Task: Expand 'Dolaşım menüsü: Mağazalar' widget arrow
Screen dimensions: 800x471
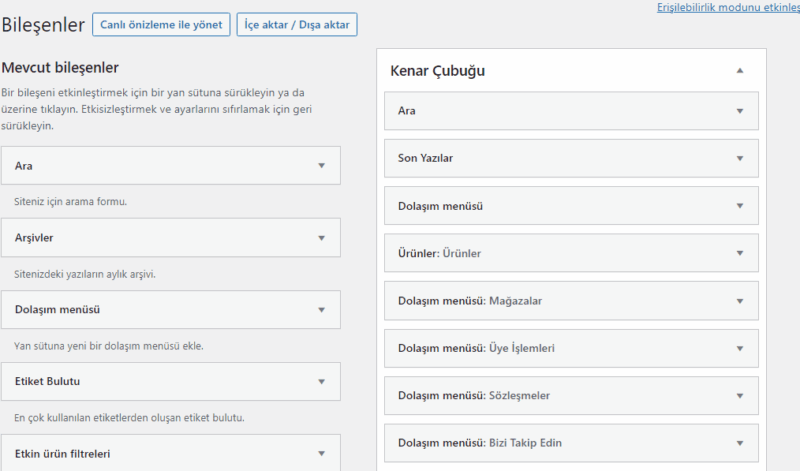Action: (740, 301)
